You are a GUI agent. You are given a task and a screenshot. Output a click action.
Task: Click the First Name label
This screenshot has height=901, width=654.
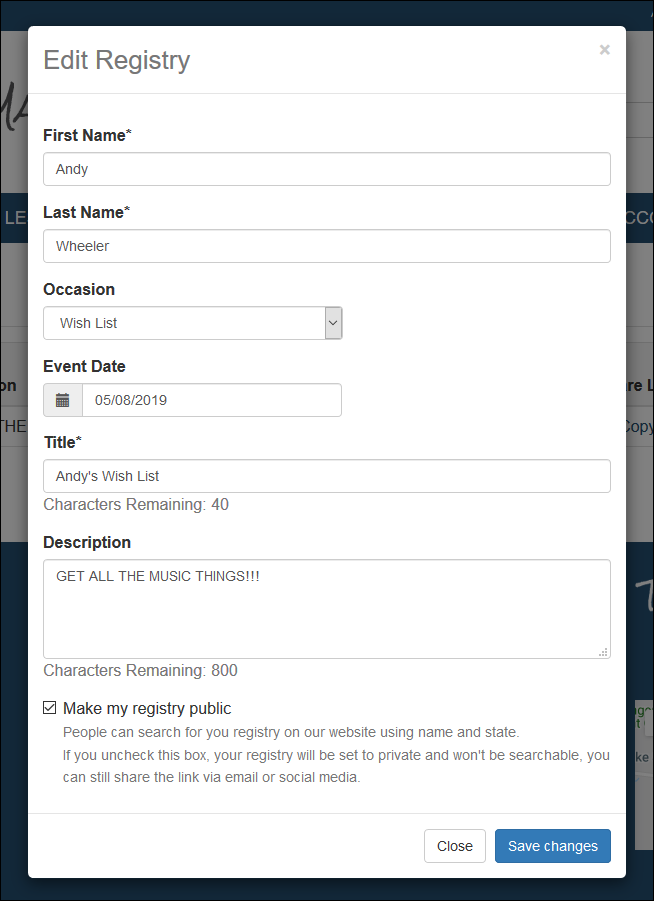click(x=87, y=135)
